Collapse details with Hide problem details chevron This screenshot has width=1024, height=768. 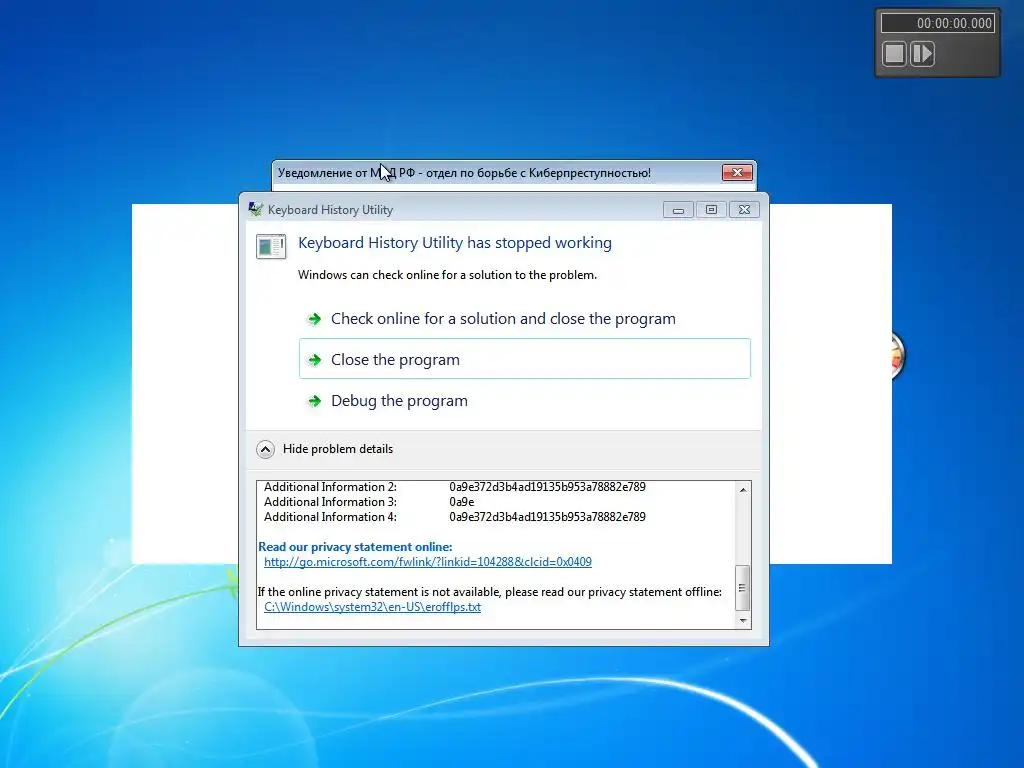click(x=265, y=449)
